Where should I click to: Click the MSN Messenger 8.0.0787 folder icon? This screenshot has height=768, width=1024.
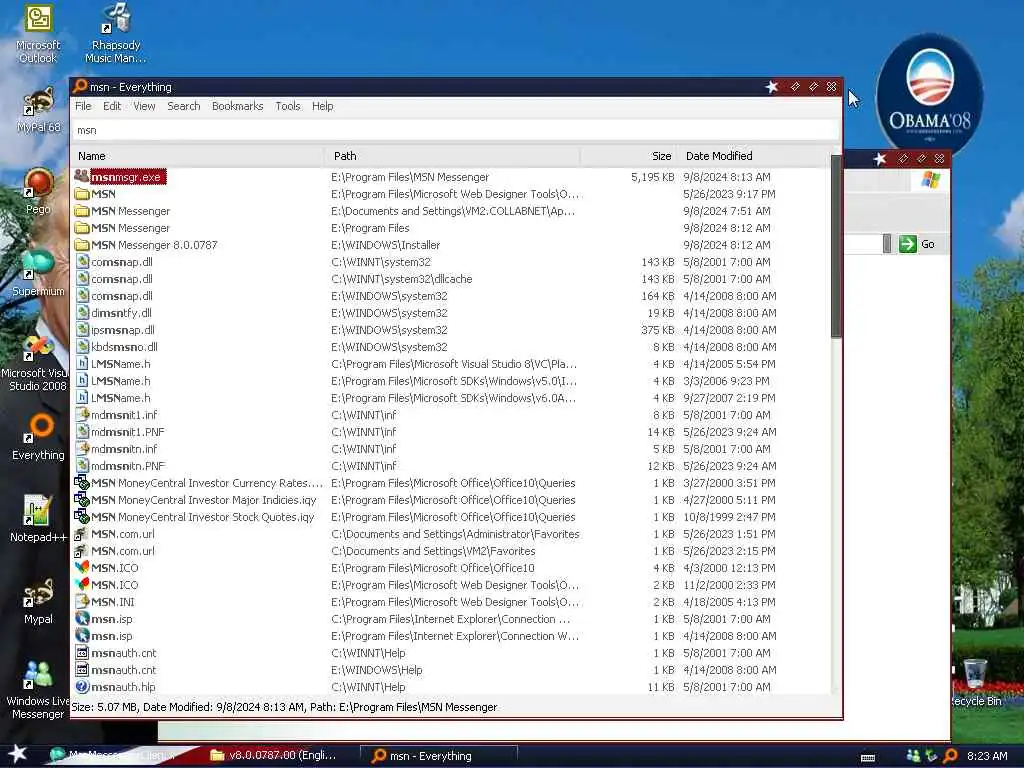82,245
